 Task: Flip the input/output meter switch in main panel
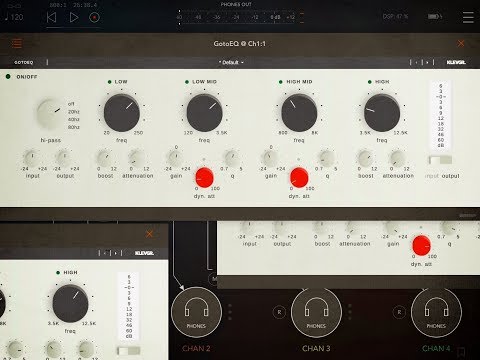440,160
